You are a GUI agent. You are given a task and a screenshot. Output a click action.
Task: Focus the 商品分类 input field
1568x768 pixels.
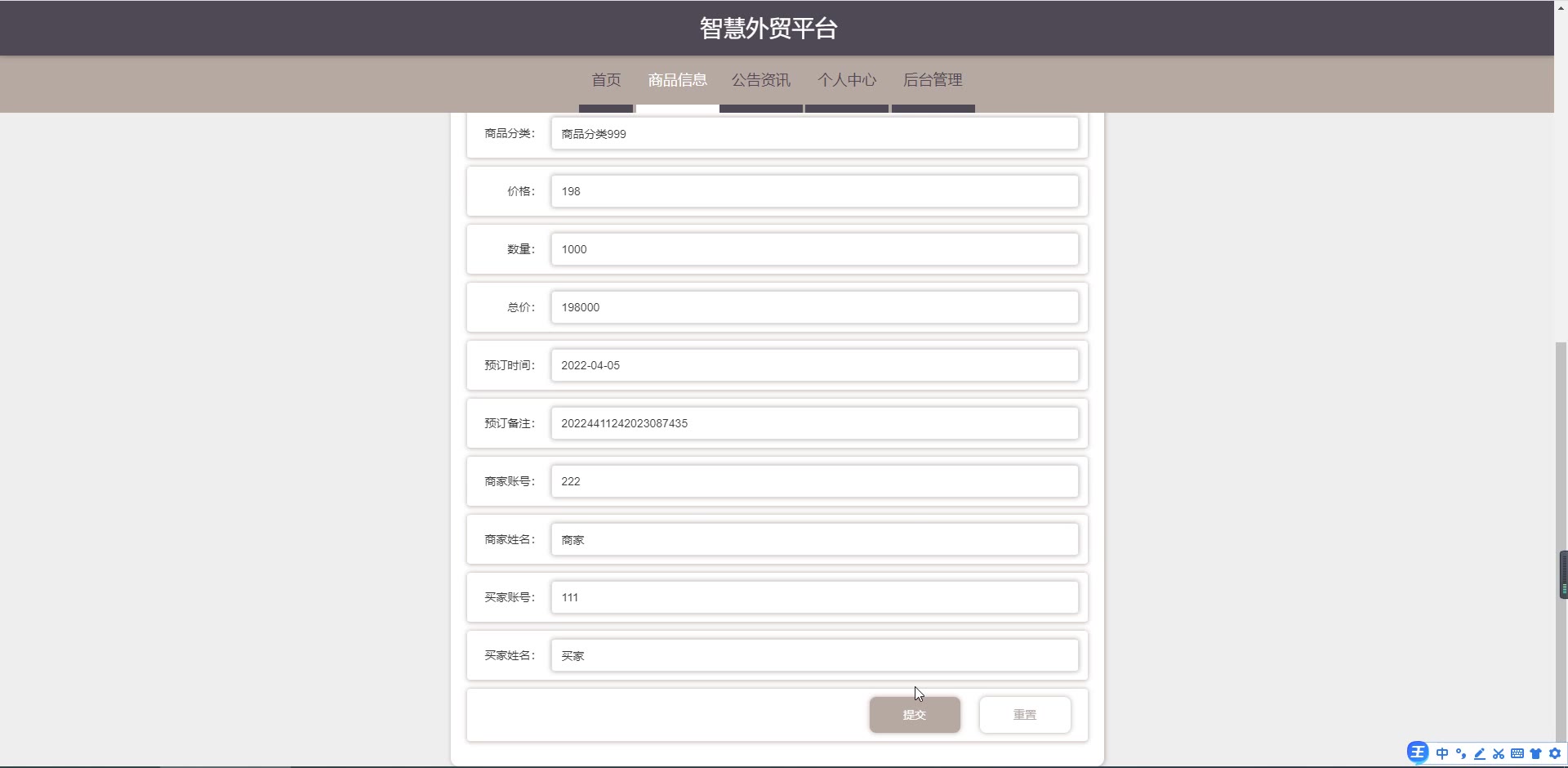[x=815, y=134]
